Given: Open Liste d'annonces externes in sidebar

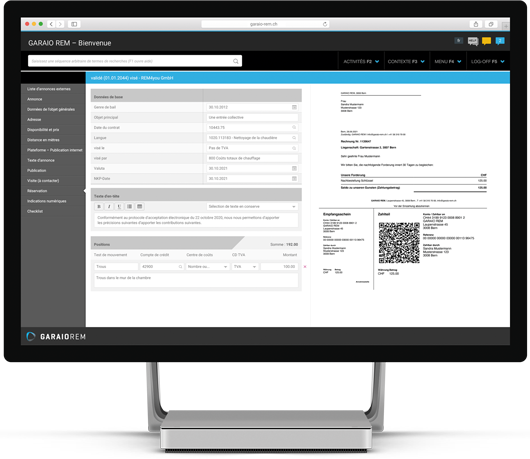Looking at the screenshot, I should click(49, 89).
